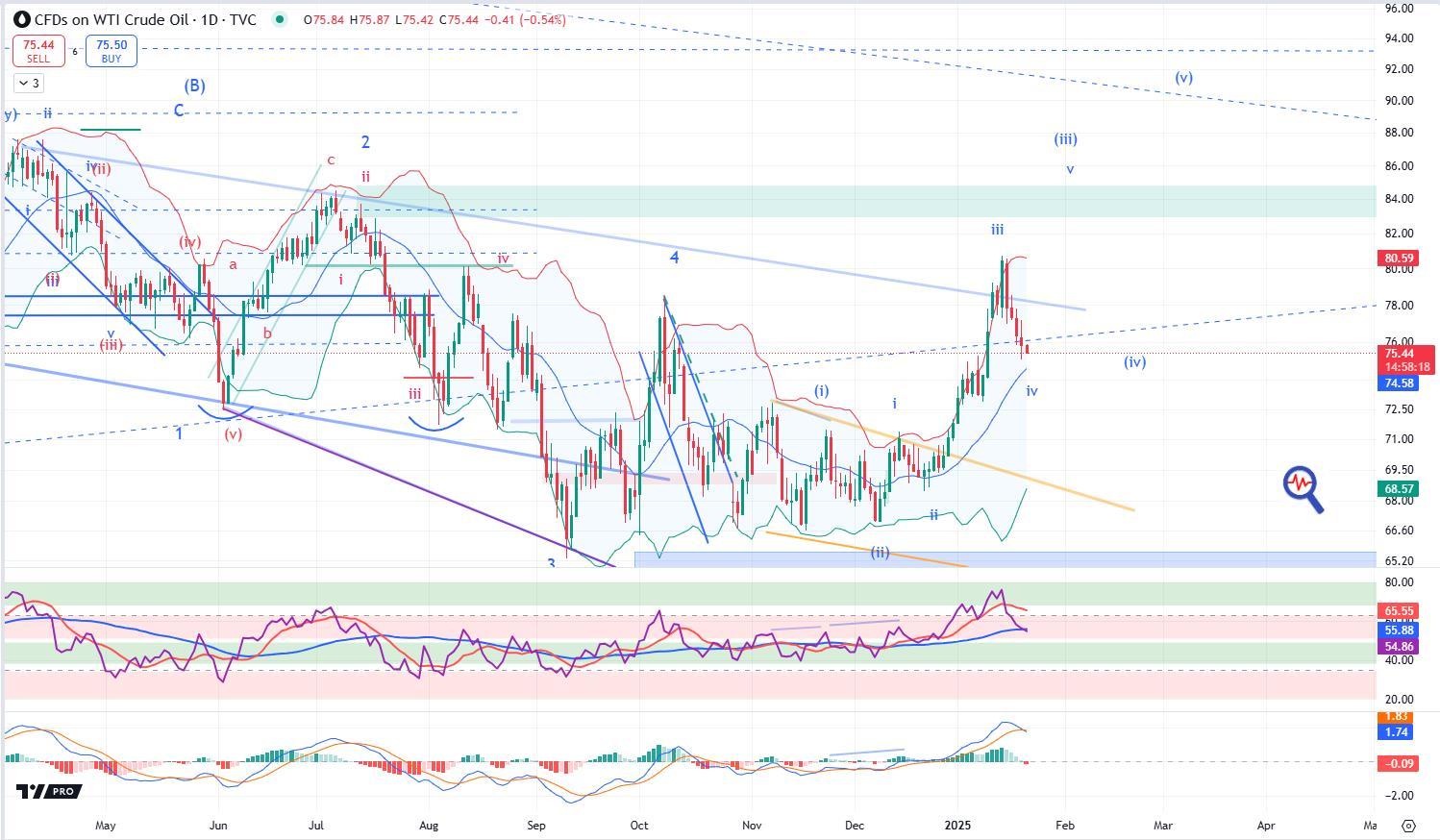This screenshot has height=840, width=1440.
Task: Click the WTI Crude Oil oil-drop symbol icon
Action: pos(22,19)
